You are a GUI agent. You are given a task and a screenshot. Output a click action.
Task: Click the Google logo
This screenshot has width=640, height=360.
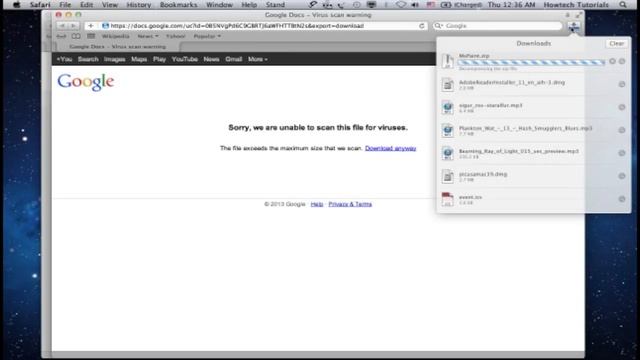[86, 82]
